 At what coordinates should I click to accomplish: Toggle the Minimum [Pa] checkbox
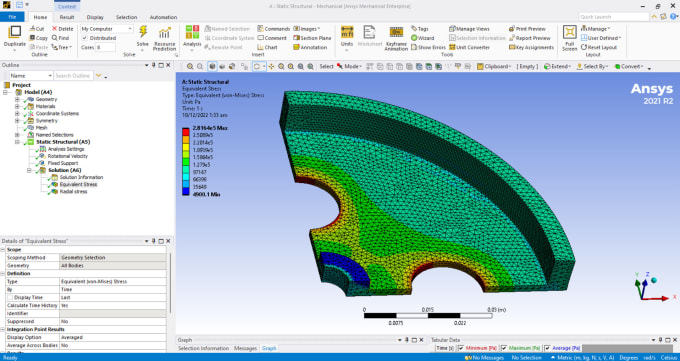[x=461, y=348]
